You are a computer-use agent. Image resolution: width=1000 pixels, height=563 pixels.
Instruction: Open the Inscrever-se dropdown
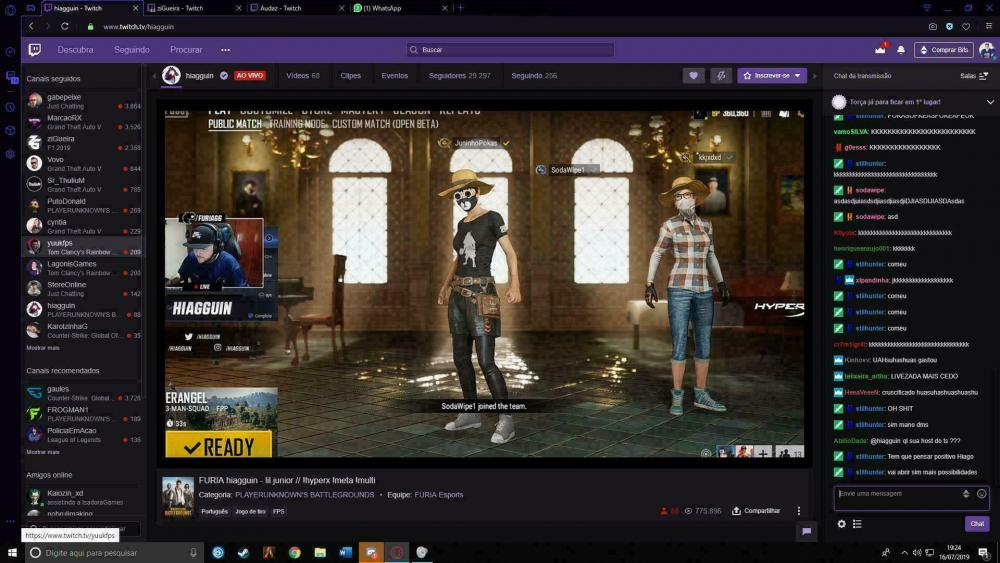point(772,75)
